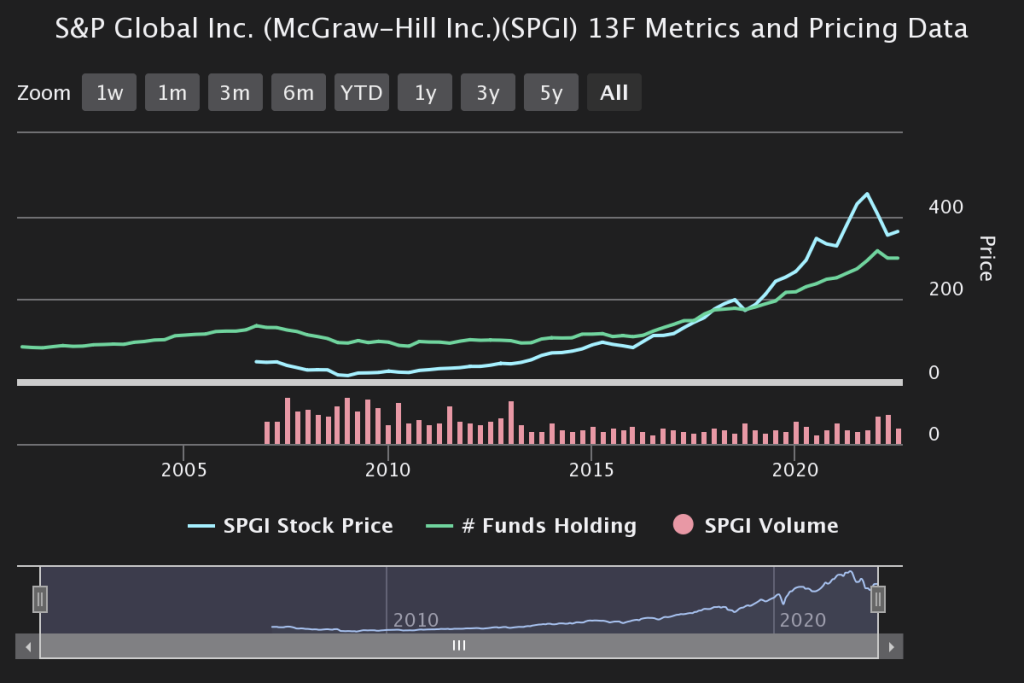Set zoom range to 1w
This screenshot has height=683, width=1024.
point(109,93)
